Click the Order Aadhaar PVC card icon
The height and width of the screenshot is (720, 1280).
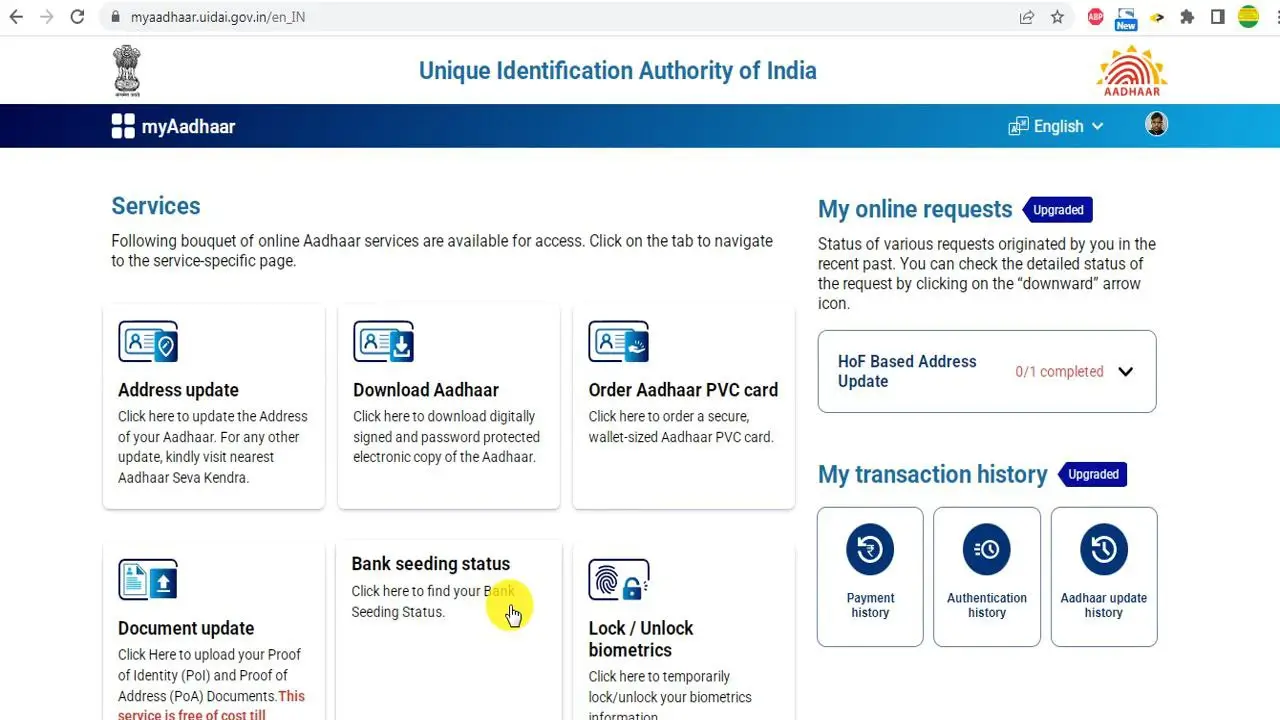coord(618,342)
